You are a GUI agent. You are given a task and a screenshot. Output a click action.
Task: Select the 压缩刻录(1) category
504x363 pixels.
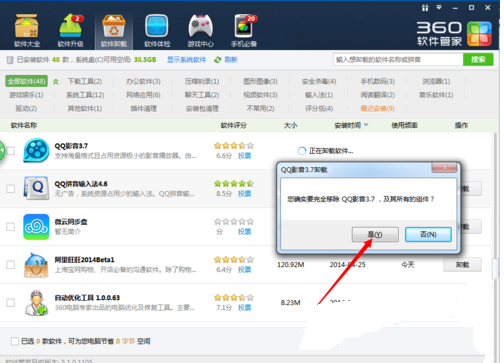[x=202, y=81]
